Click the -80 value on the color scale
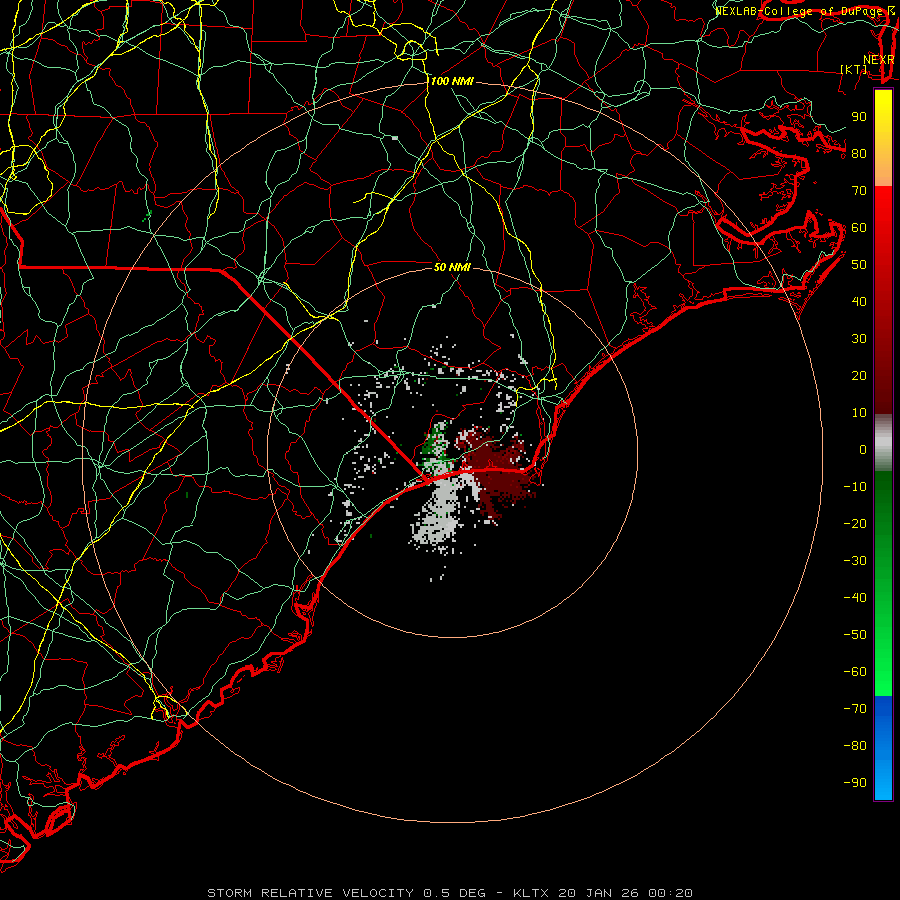The image size is (900, 900). pos(855,746)
